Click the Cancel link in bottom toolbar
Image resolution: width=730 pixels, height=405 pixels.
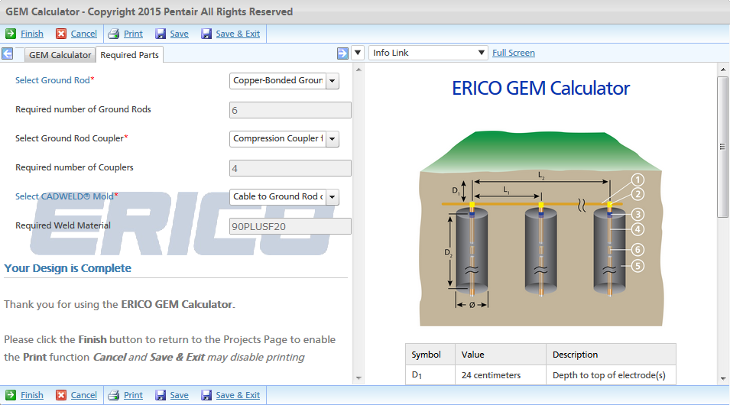pyautogui.click(x=84, y=395)
